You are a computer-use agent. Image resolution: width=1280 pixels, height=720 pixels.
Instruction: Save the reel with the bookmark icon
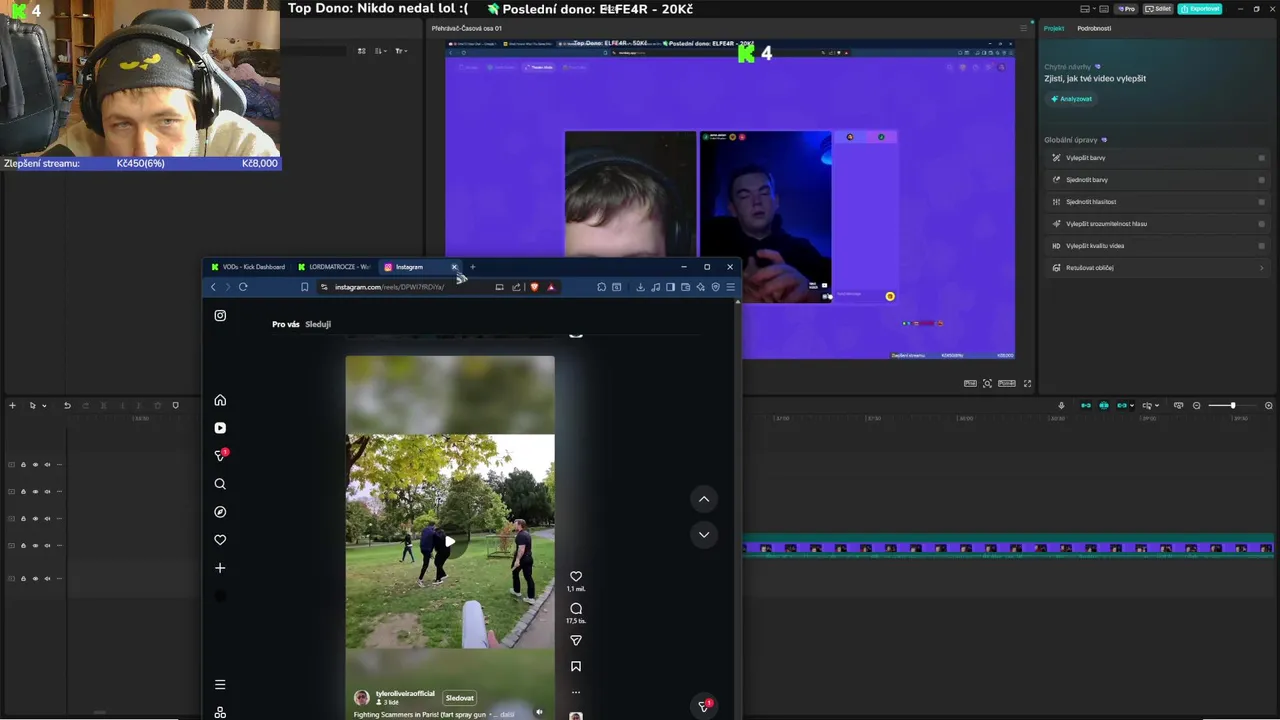[x=576, y=666]
